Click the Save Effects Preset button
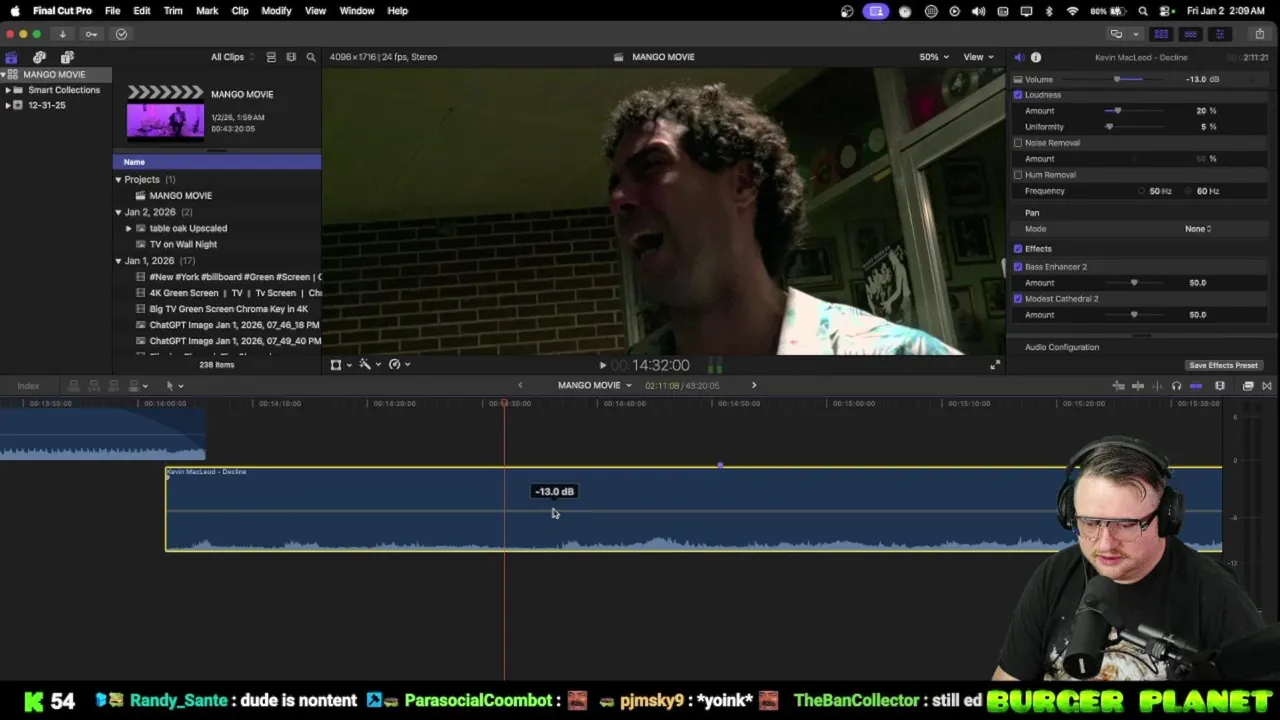 click(1223, 365)
